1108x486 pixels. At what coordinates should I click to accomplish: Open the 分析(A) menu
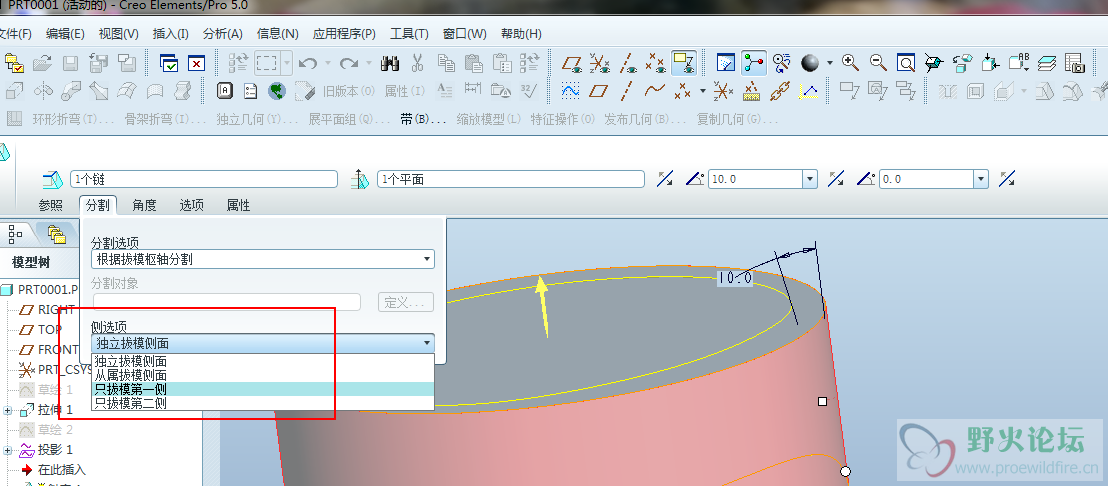[x=223, y=34]
